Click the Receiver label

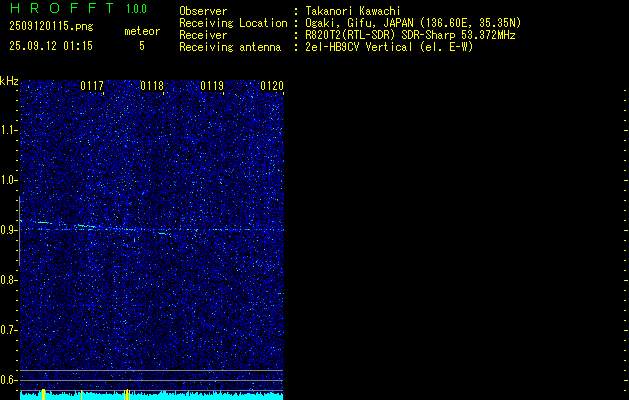203,35
